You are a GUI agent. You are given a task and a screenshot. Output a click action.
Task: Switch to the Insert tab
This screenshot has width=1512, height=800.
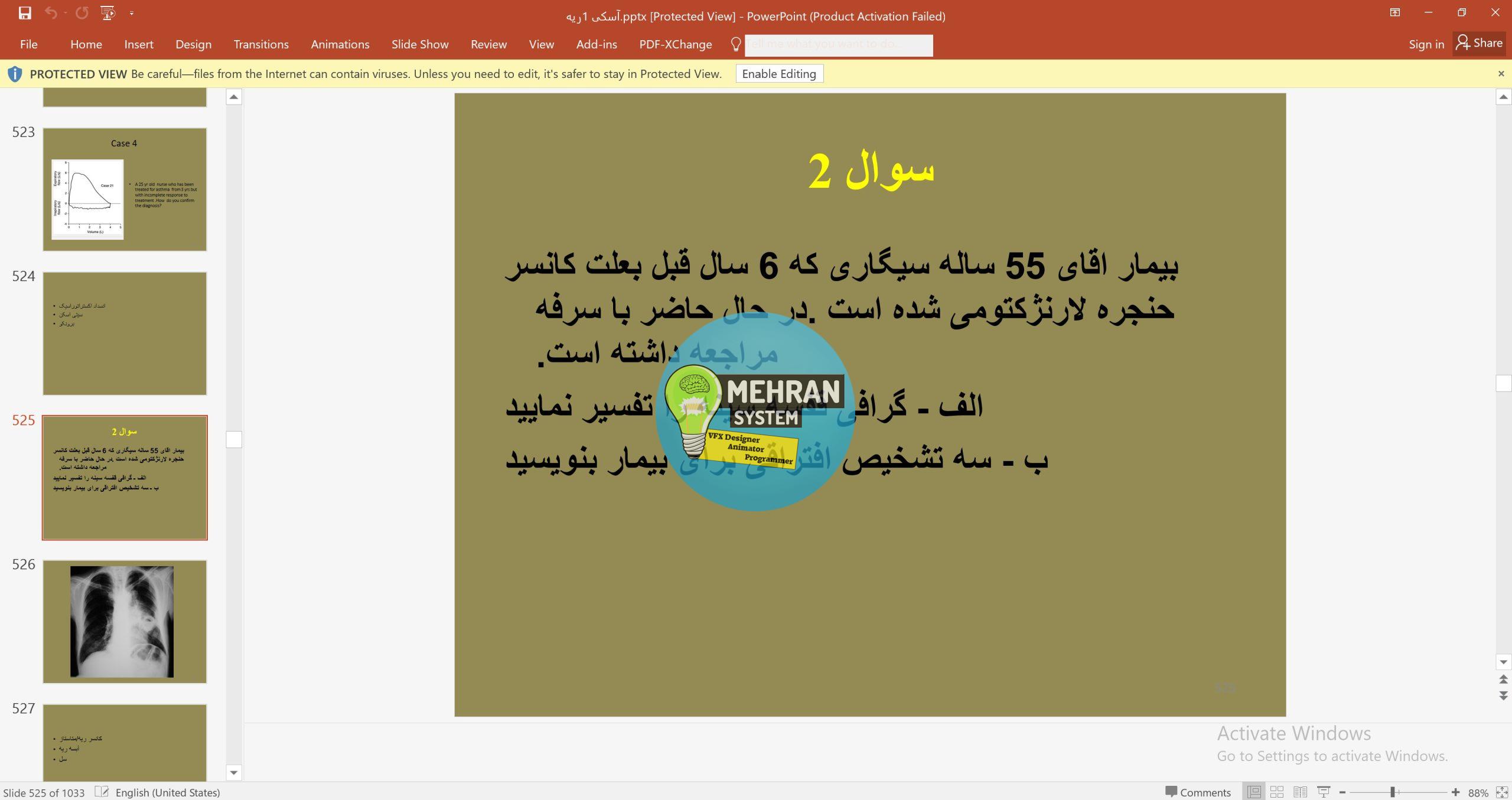[x=139, y=44]
